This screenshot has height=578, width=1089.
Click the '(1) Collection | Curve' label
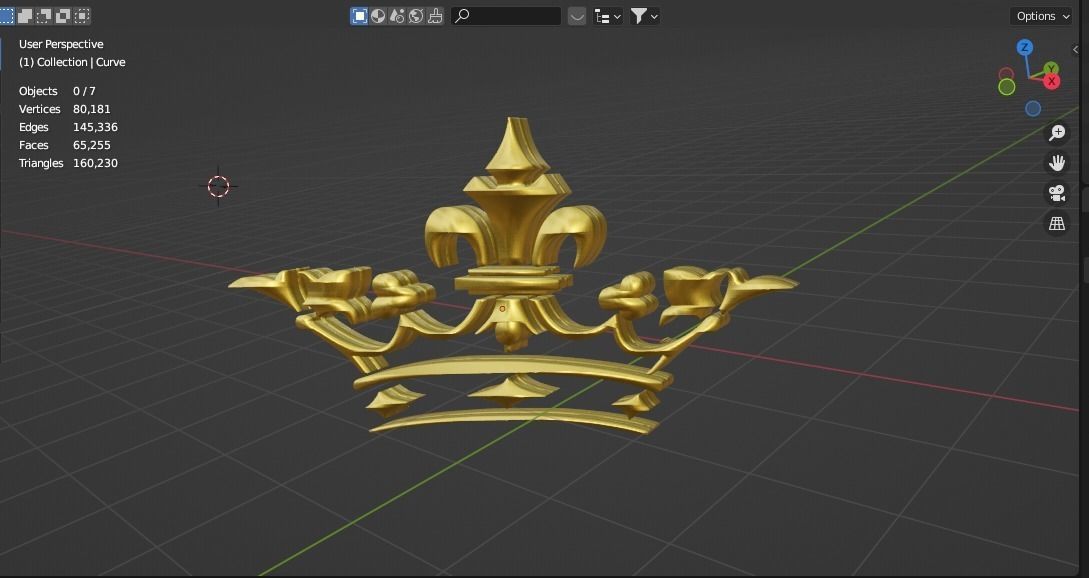pos(72,62)
